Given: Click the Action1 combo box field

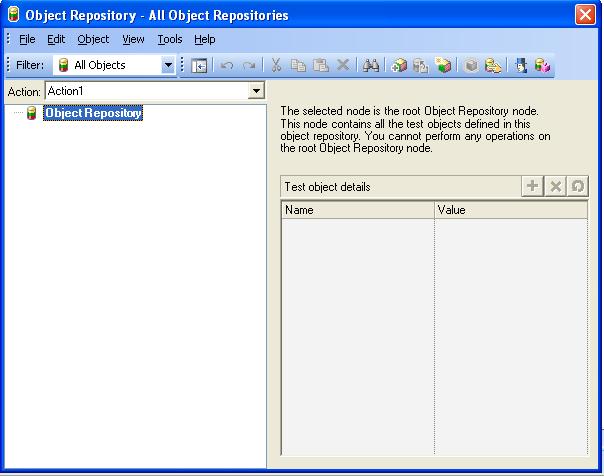Looking at the screenshot, I should click(x=155, y=91).
